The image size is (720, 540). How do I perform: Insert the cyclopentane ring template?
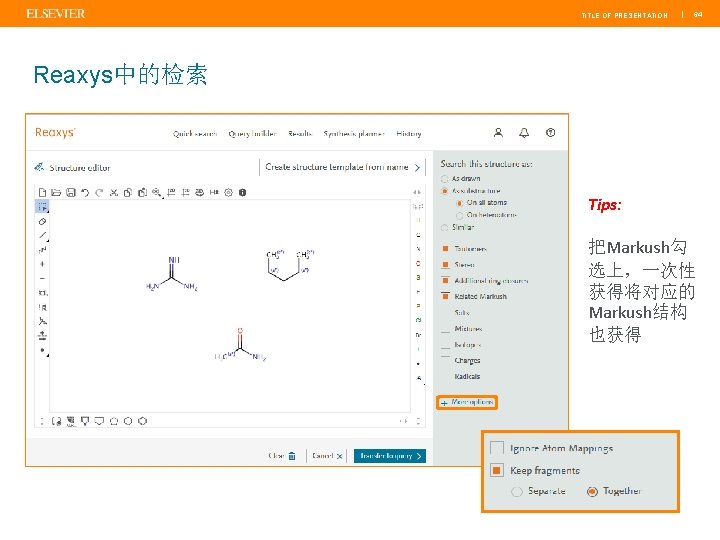pyautogui.click(x=114, y=421)
